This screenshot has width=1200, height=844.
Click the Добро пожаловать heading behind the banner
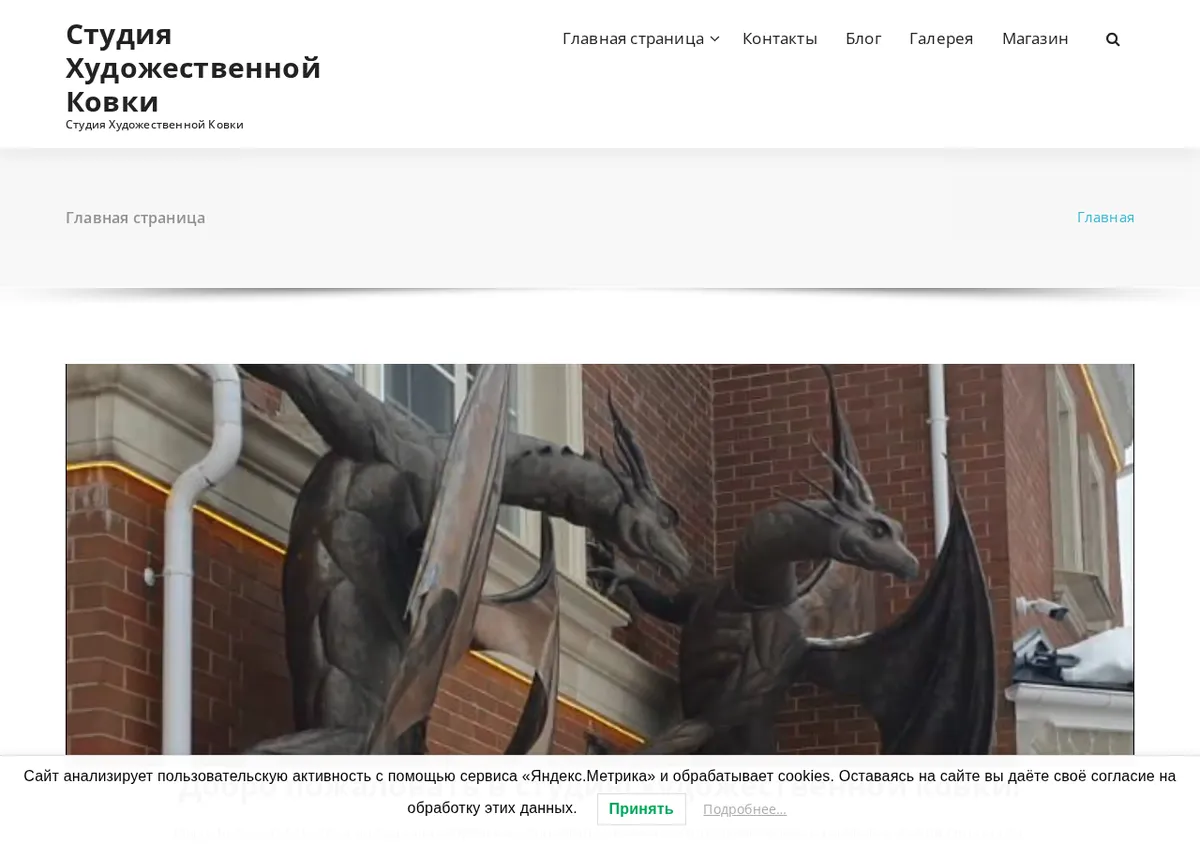[x=598, y=785]
